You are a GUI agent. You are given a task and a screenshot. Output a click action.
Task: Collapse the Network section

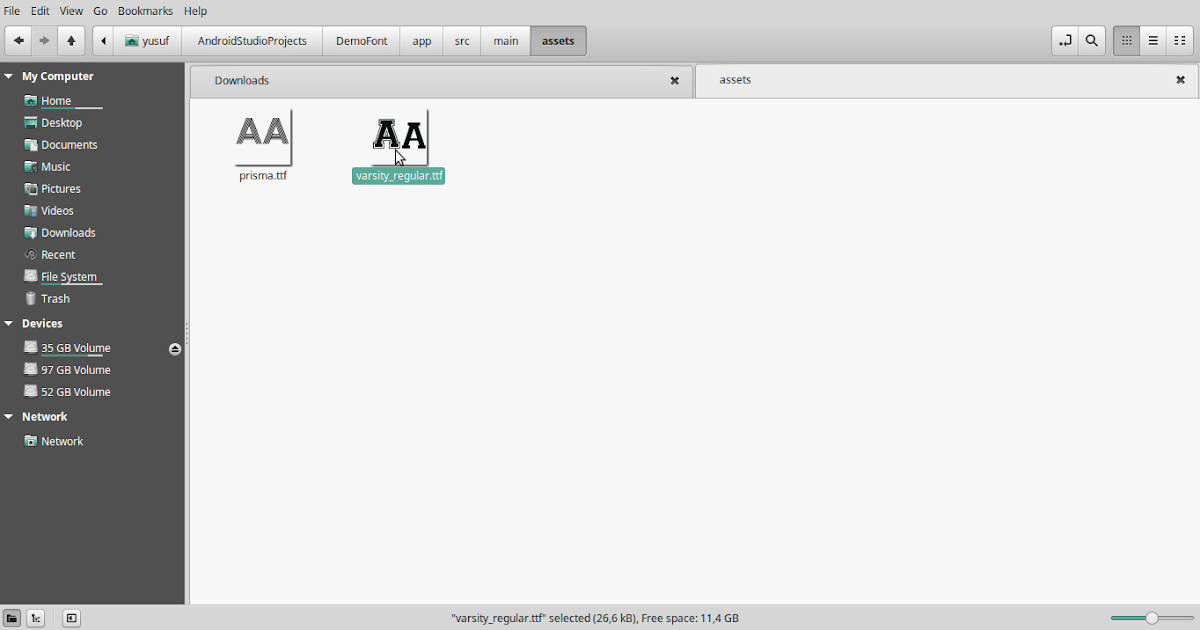(9, 417)
